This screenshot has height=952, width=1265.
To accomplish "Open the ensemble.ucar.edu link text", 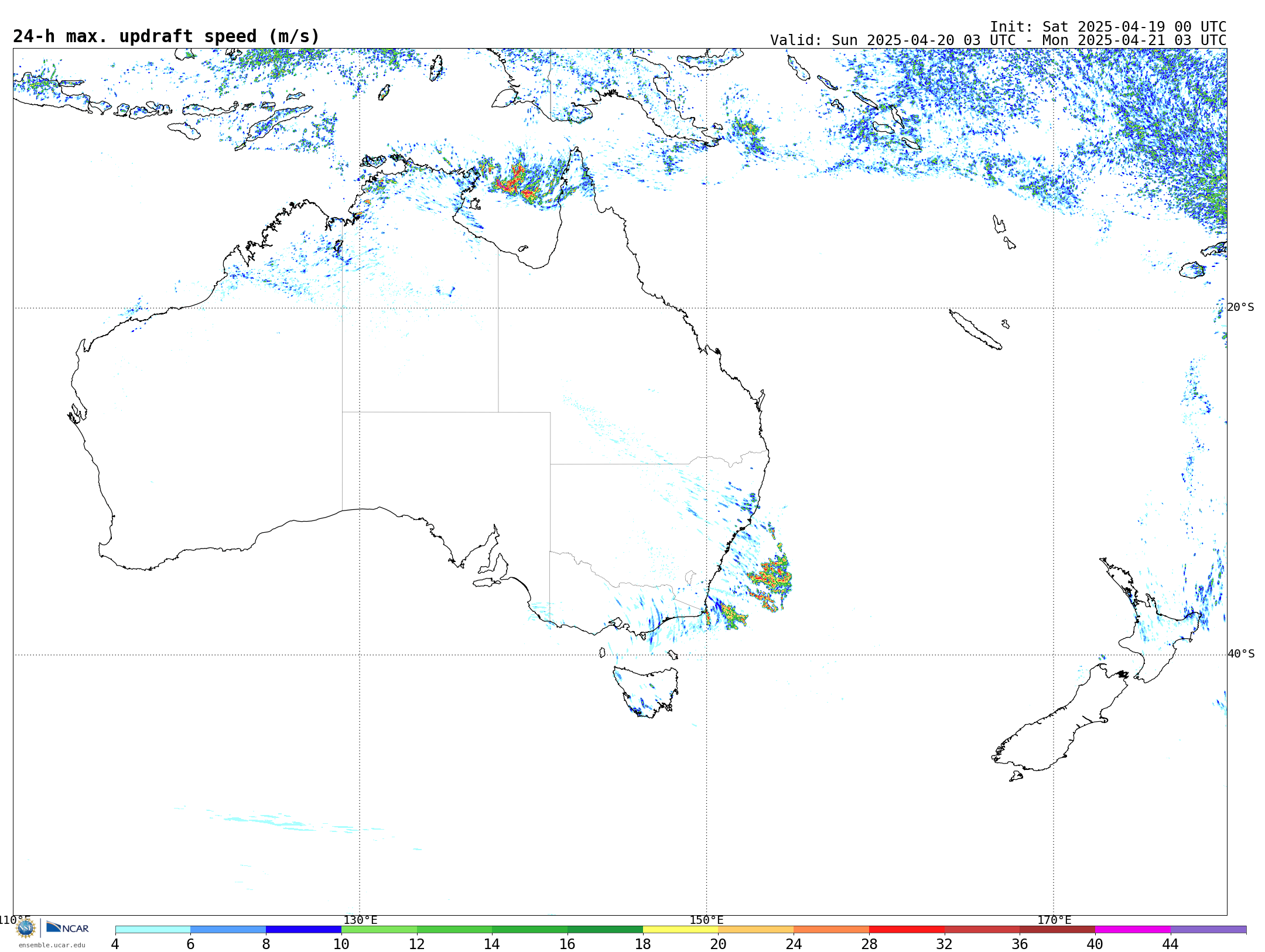I will [52, 945].
